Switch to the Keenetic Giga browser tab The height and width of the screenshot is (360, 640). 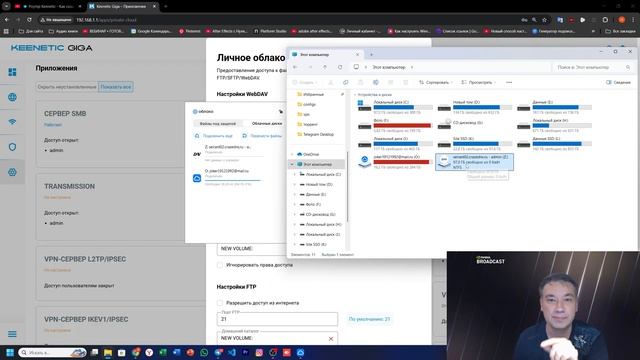point(122,6)
